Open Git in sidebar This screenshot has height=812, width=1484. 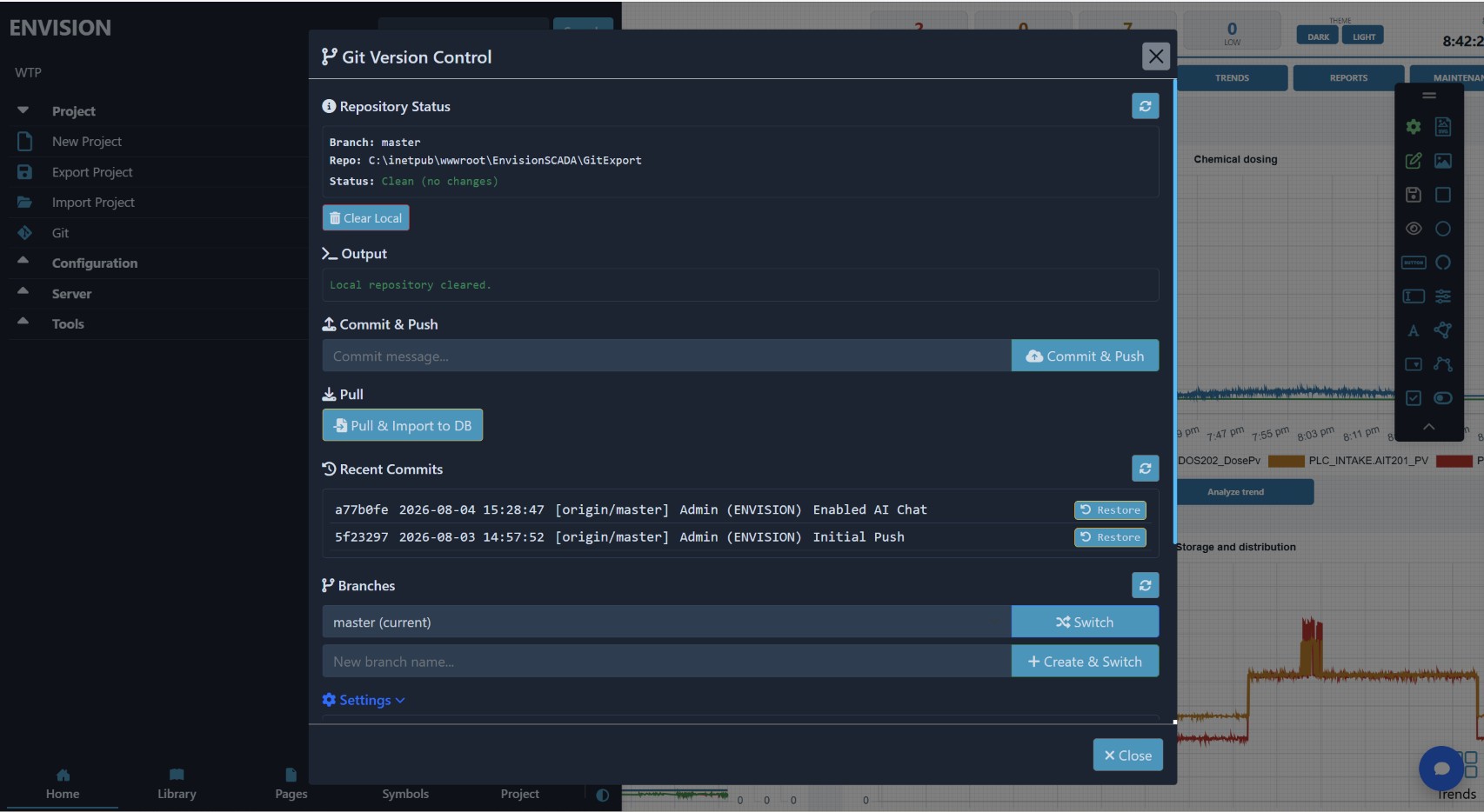point(60,233)
